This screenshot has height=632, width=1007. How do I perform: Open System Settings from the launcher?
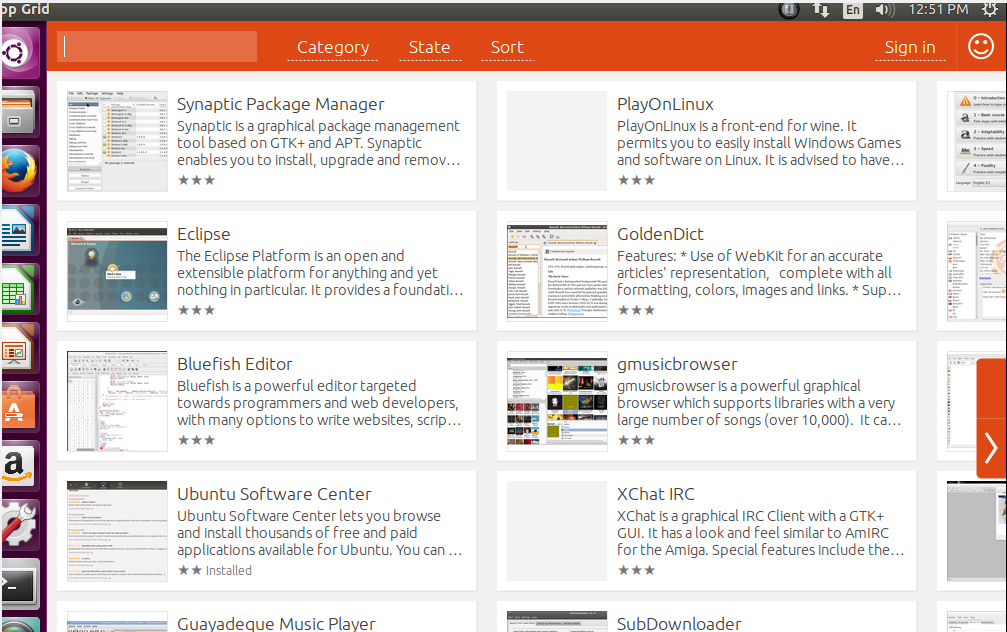point(19,526)
